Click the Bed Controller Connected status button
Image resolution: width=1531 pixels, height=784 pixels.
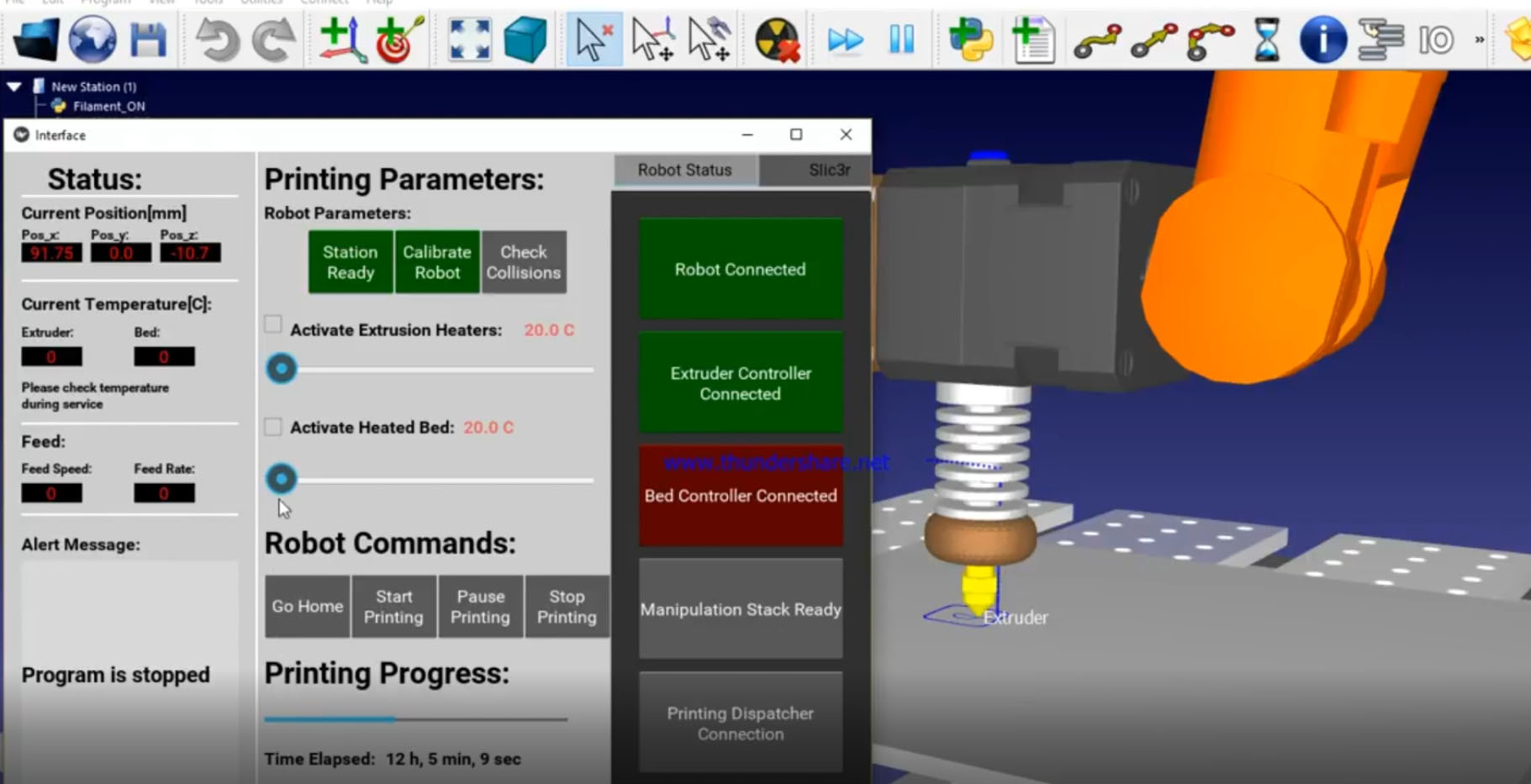(741, 496)
